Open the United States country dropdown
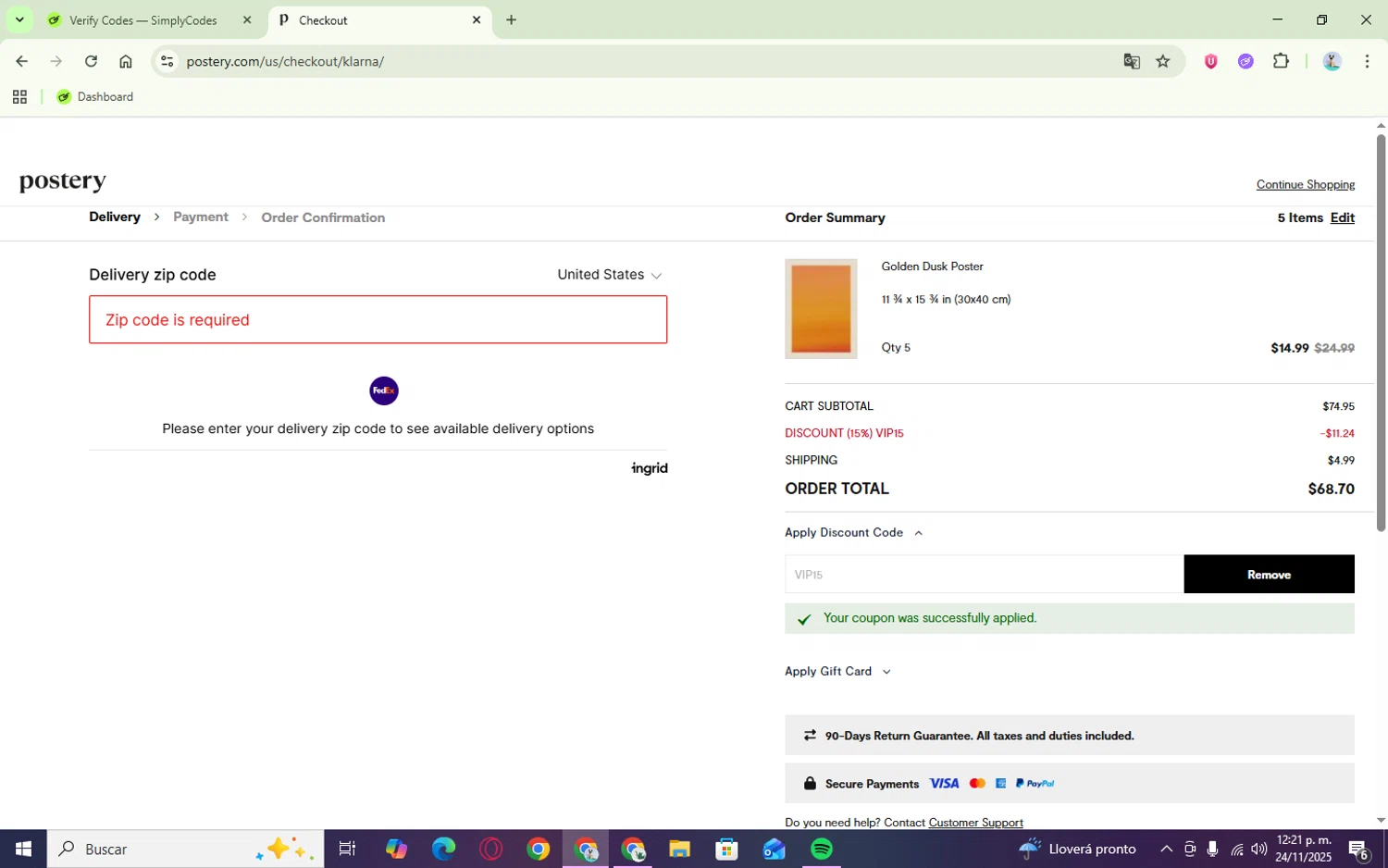The width and height of the screenshot is (1388, 868). coord(610,275)
